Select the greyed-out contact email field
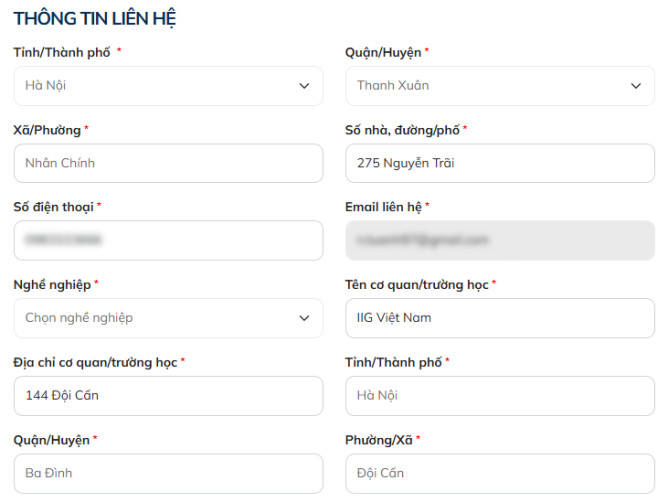 click(x=500, y=240)
